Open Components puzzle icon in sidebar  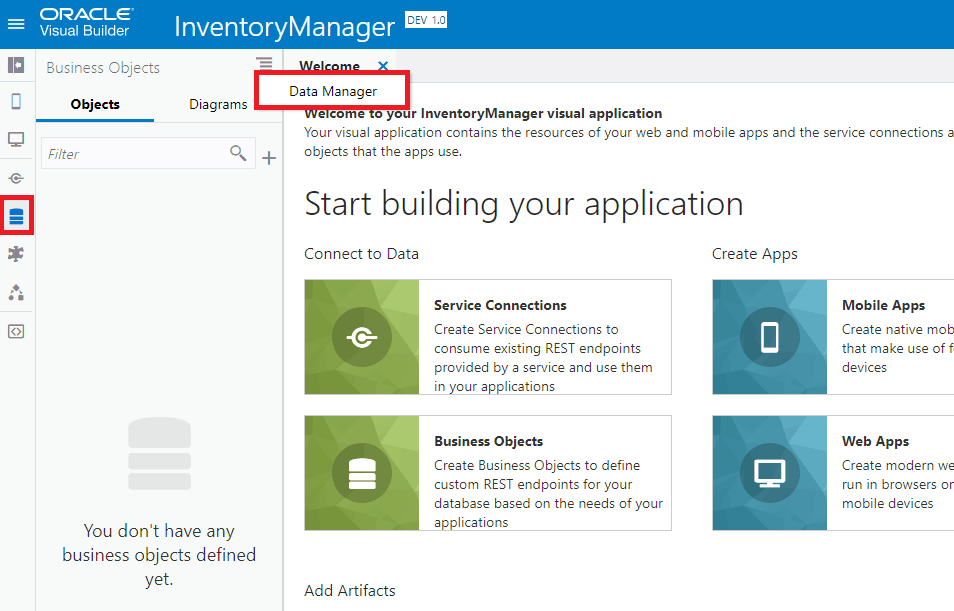pos(16,254)
